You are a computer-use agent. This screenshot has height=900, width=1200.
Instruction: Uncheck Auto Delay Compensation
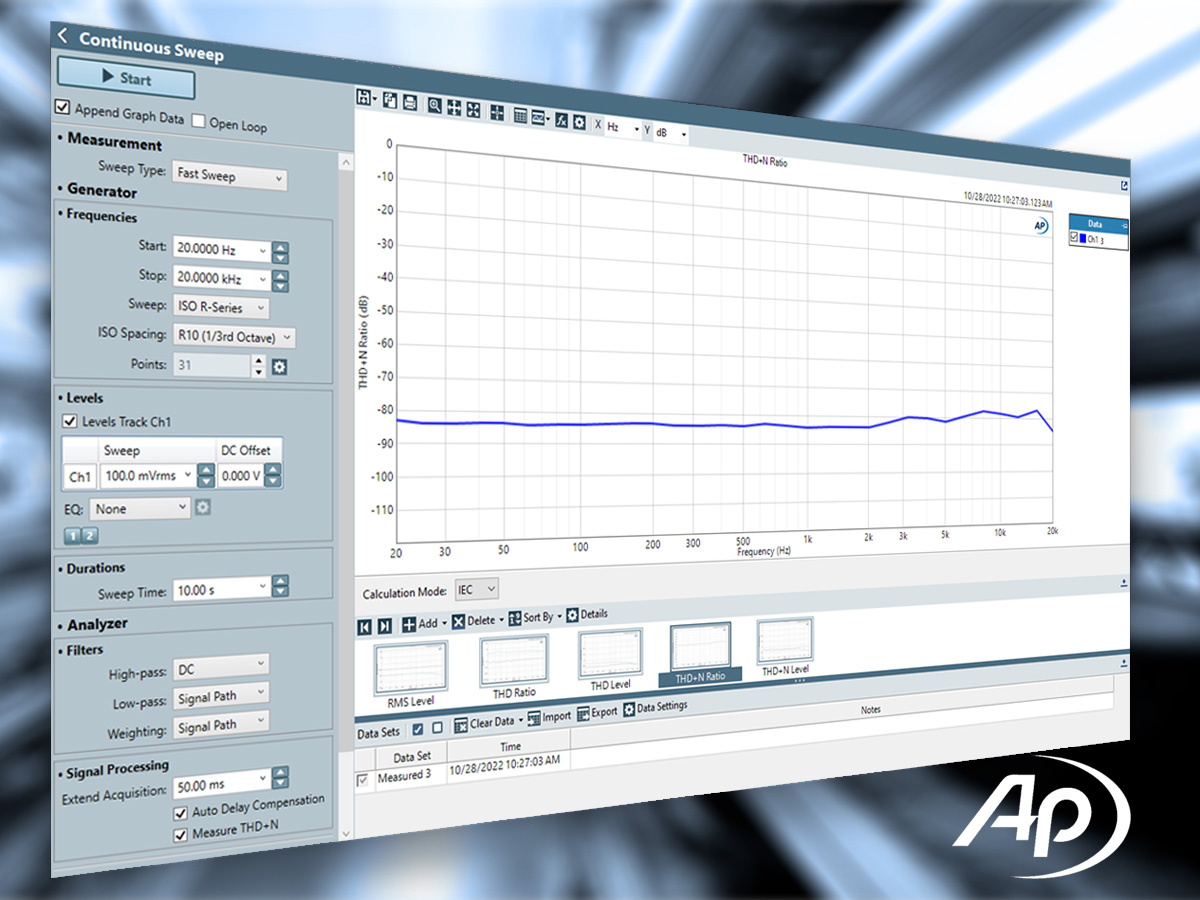(x=181, y=813)
